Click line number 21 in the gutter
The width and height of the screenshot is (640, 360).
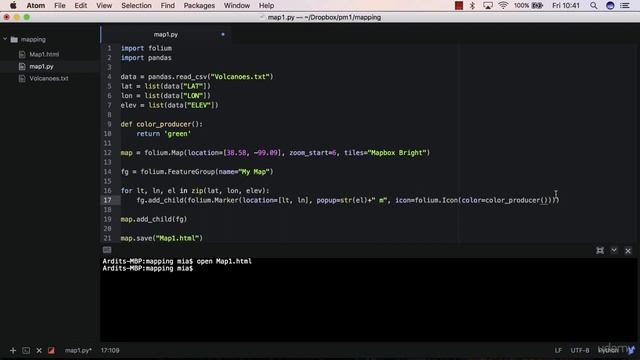point(107,238)
